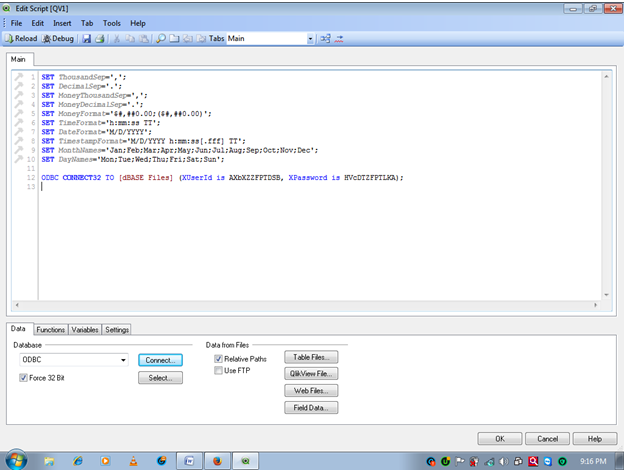The height and width of the screenshot is (476, 632).
Task: Switch to the Functions tab
Action: pos(50,329)
